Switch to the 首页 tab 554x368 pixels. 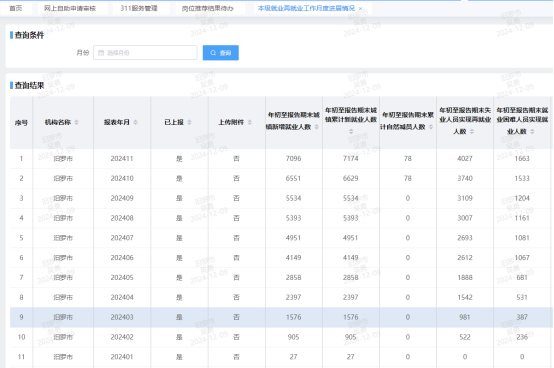(x=16, y=8)
